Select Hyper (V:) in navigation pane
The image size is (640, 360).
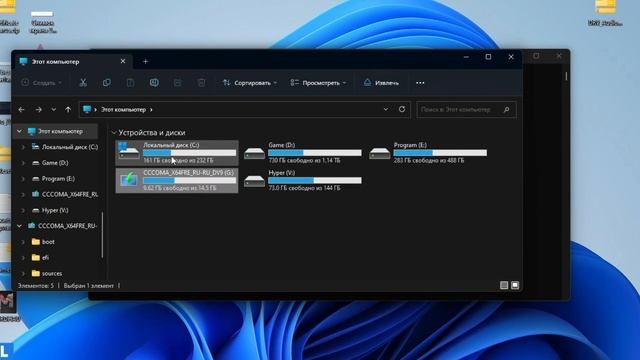tap(55, 211)
